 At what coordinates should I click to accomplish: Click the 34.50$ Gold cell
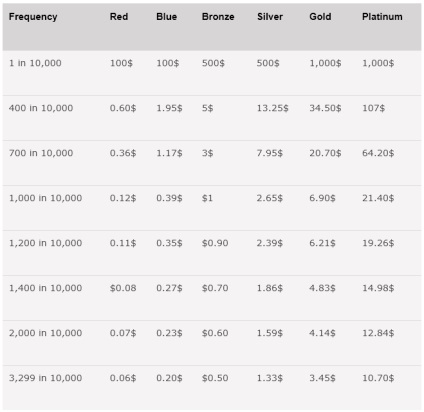(325, 108)
